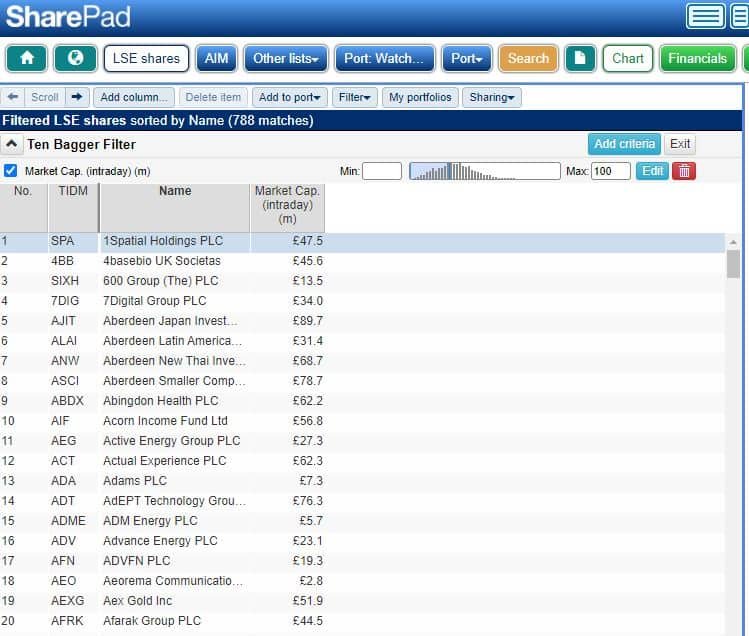Click the Max value input field
This screenshot has width=749, height=636.
click(610, 171)
